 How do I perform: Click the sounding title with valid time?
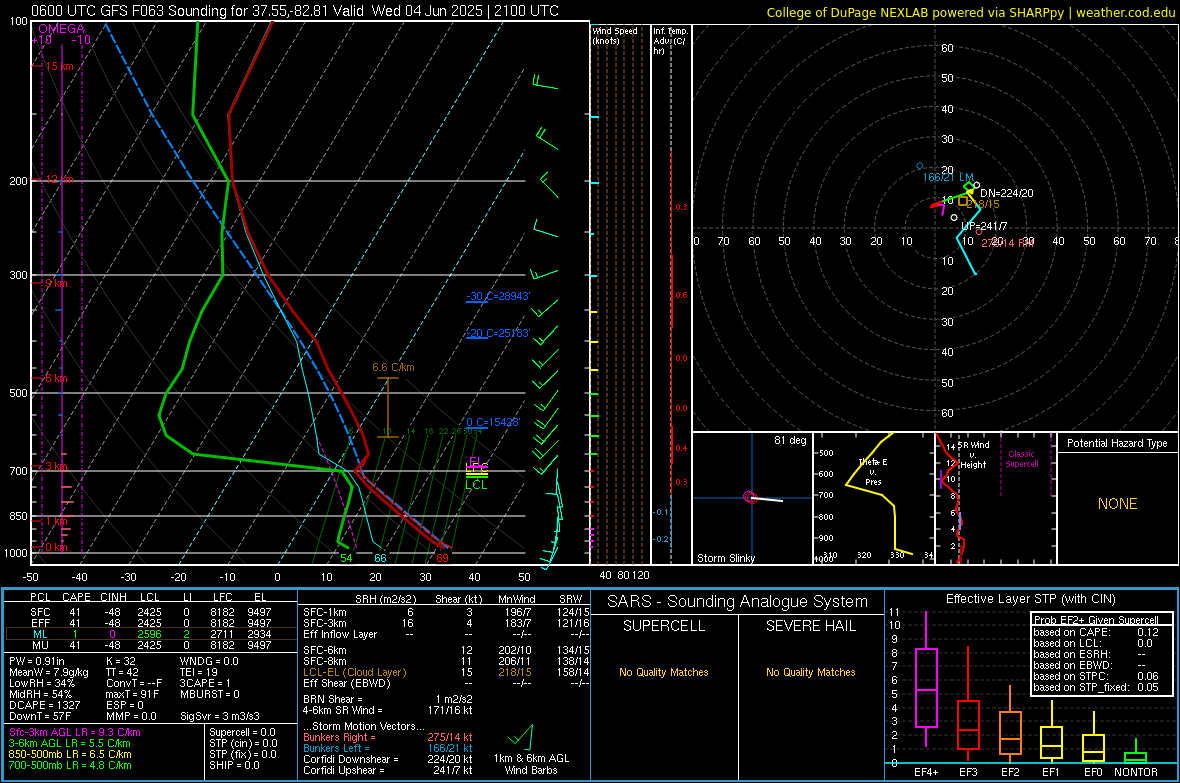(295, 11)
